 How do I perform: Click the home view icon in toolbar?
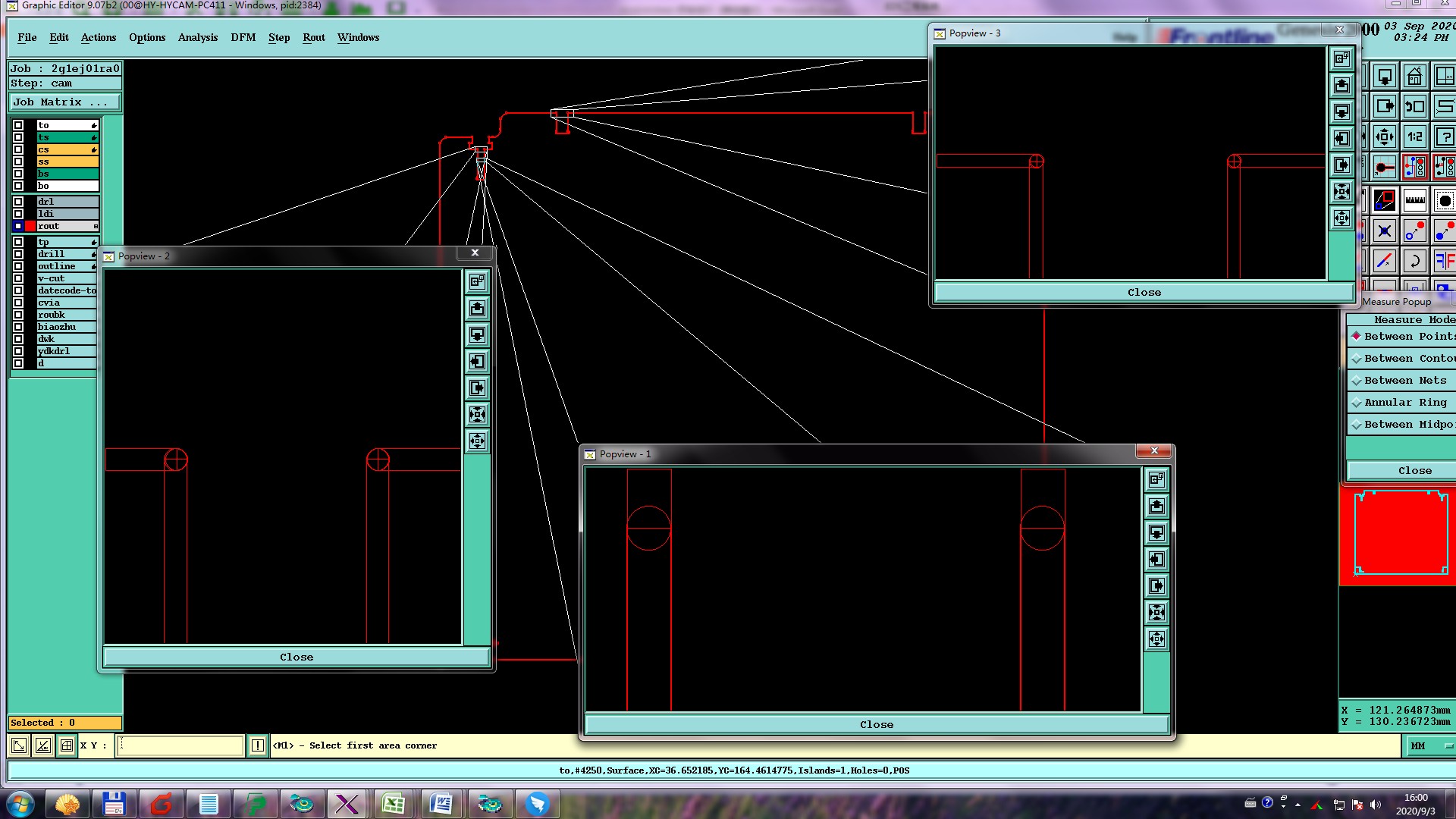pos(1414,77)
